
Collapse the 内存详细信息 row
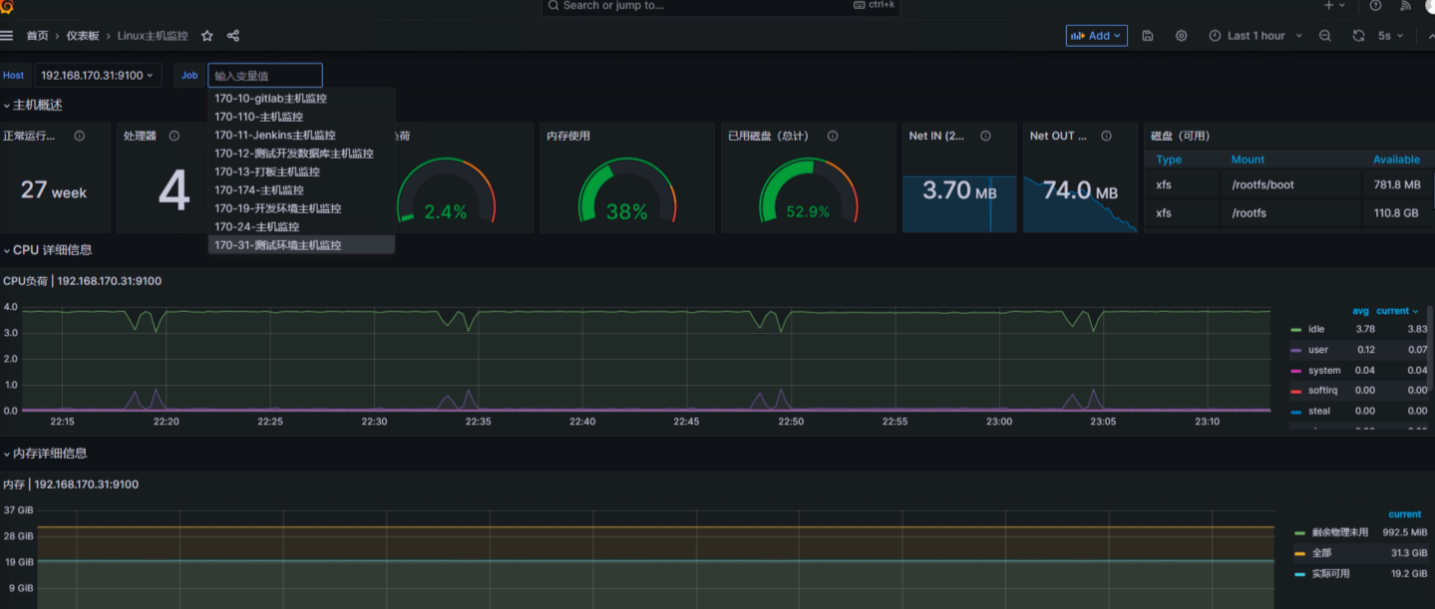[x=45, y=453]
